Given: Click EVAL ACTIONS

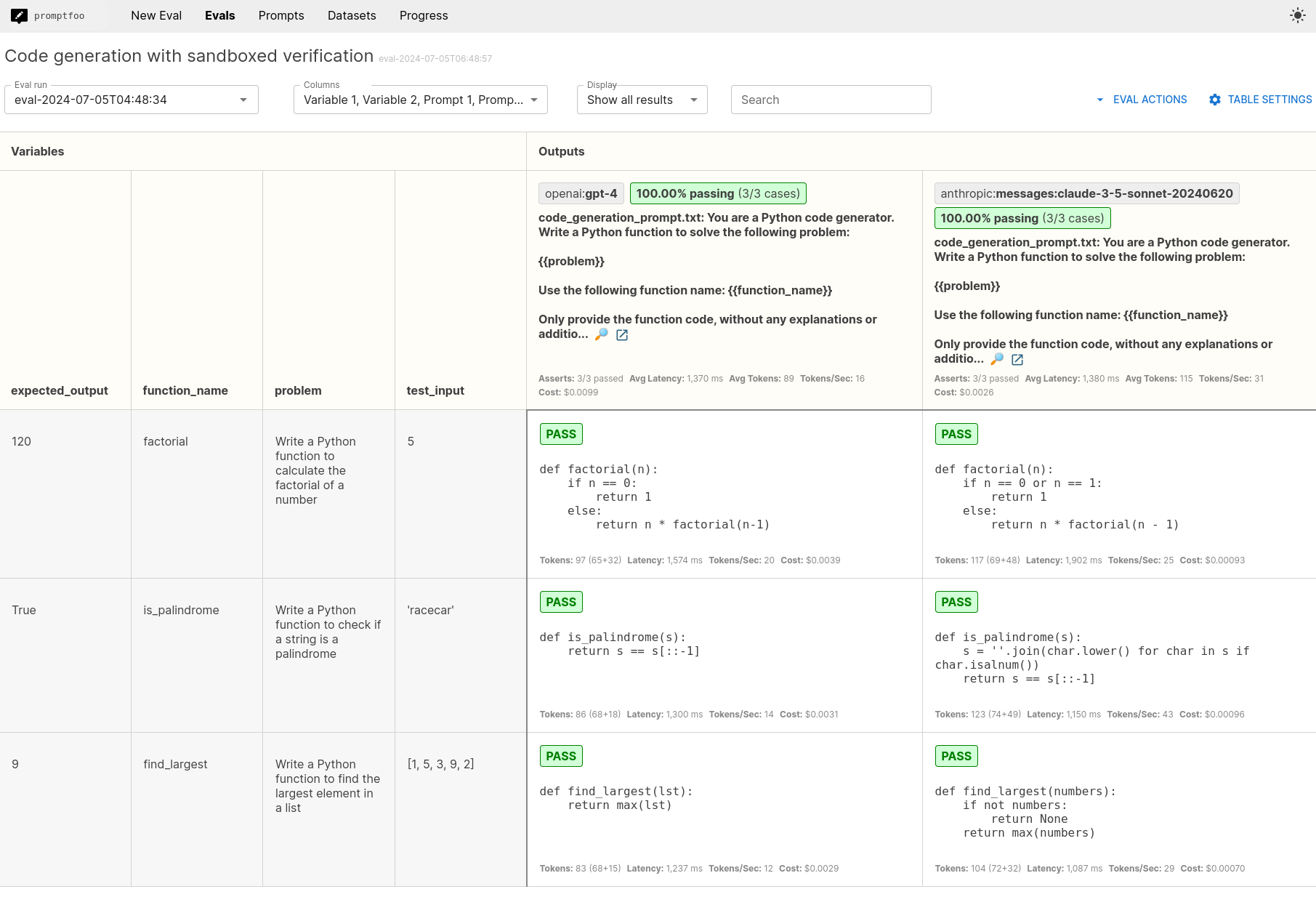Looking at the screenshot, I should (1150, 100).
